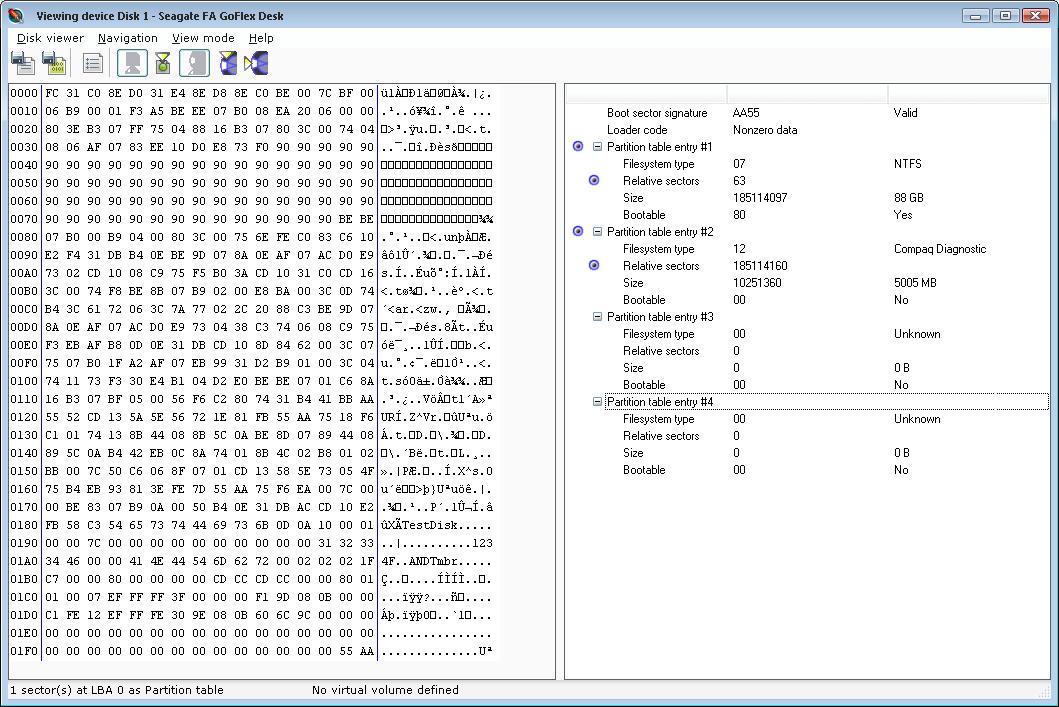Viewport: 1059px width, 707px height.
Task: Click hex offset label 01F0
Action: [24, 651]
